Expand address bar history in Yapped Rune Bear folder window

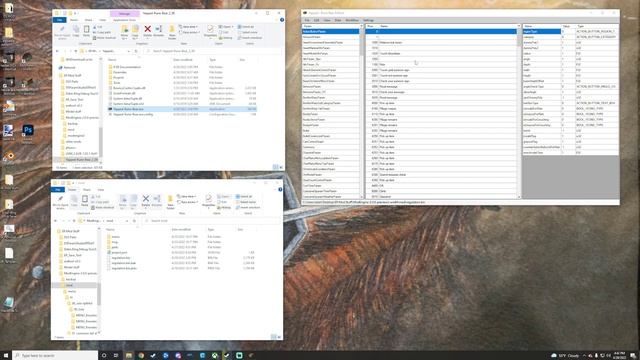(129, 51)
